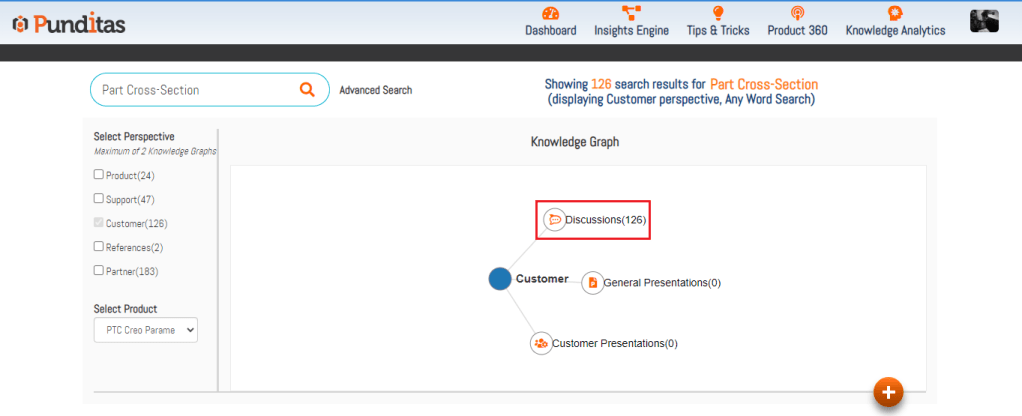Open the user profile avatar menu
The image size is (1022, 416).
(x=984, y=21)
